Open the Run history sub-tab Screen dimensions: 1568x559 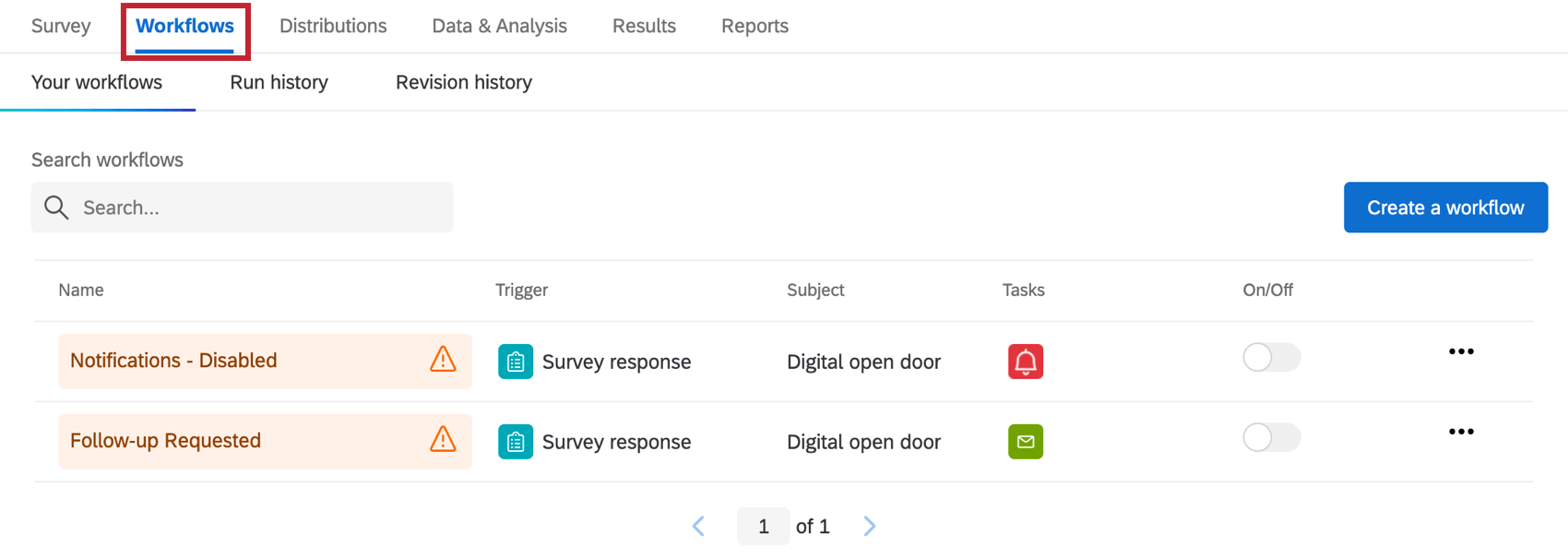coord(279,82)
